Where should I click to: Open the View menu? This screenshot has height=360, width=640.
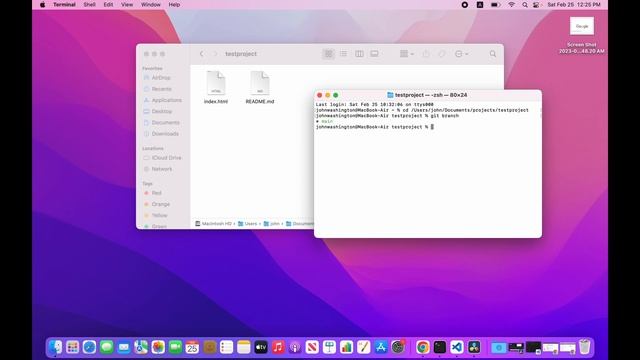(x=127, y=5)
